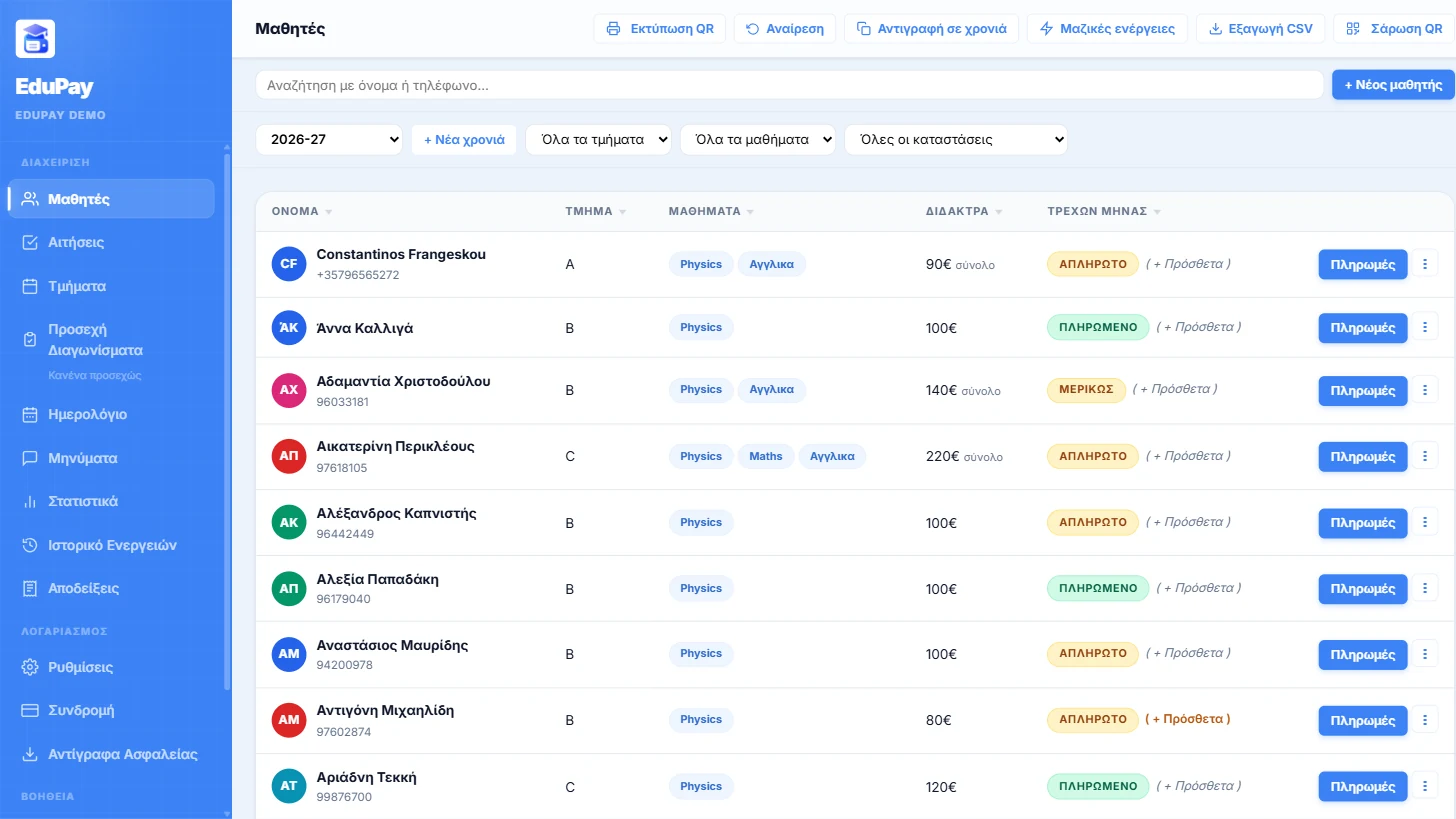Sort by ΟΝΟΜΑ column header

tap(302, 211)
